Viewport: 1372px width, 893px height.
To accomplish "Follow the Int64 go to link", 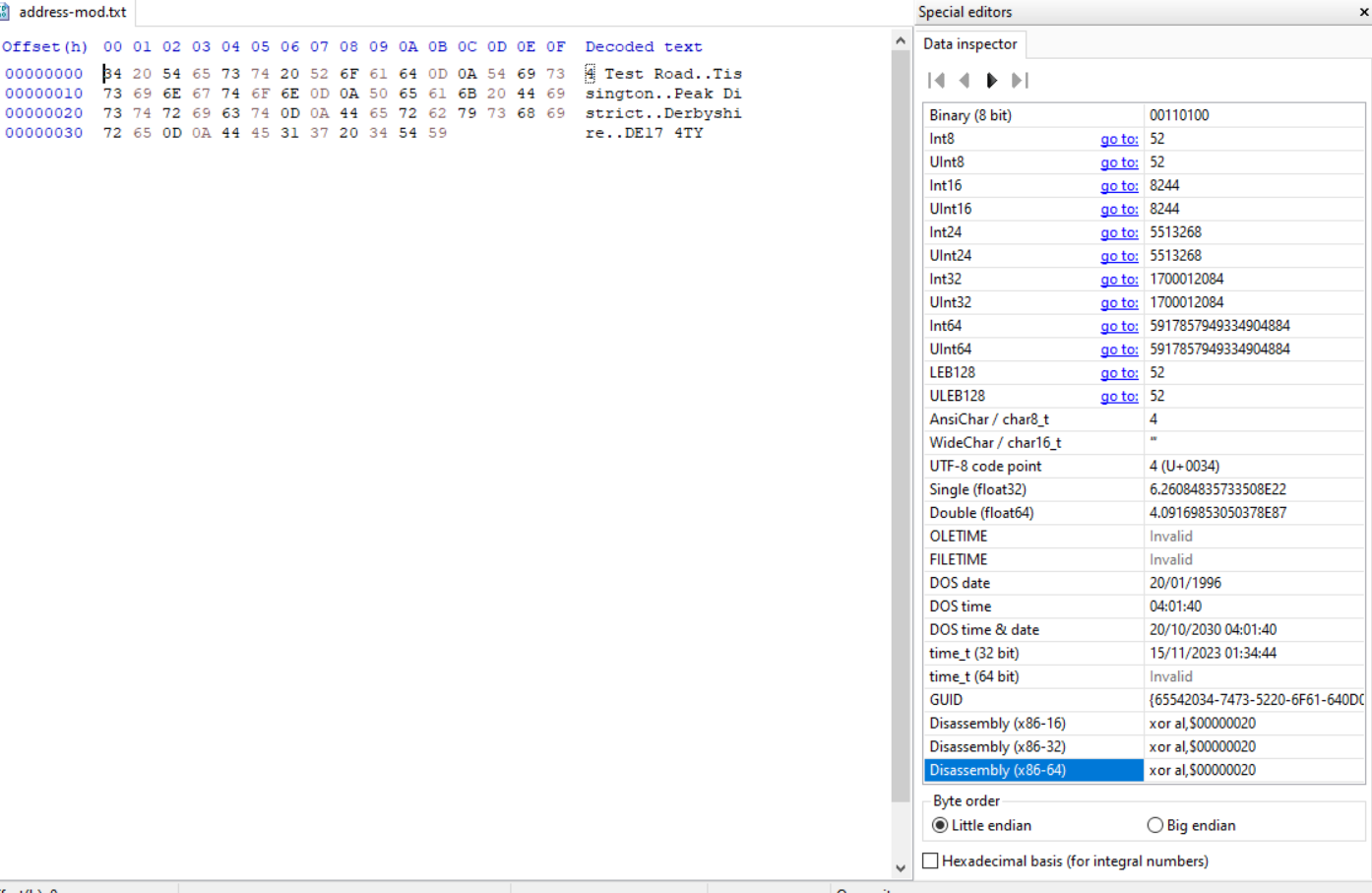I will (1119, 326).
